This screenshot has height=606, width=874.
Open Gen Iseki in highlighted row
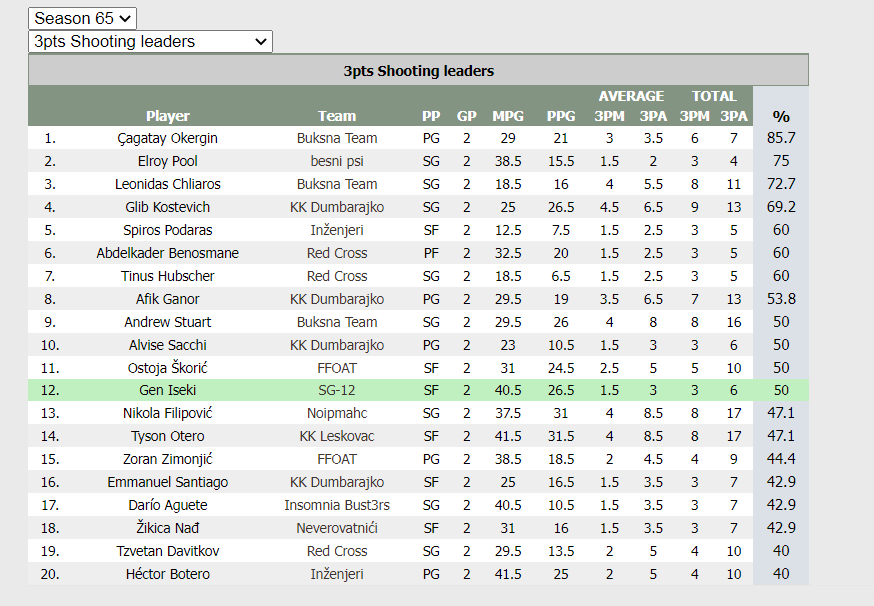[167, 390]
